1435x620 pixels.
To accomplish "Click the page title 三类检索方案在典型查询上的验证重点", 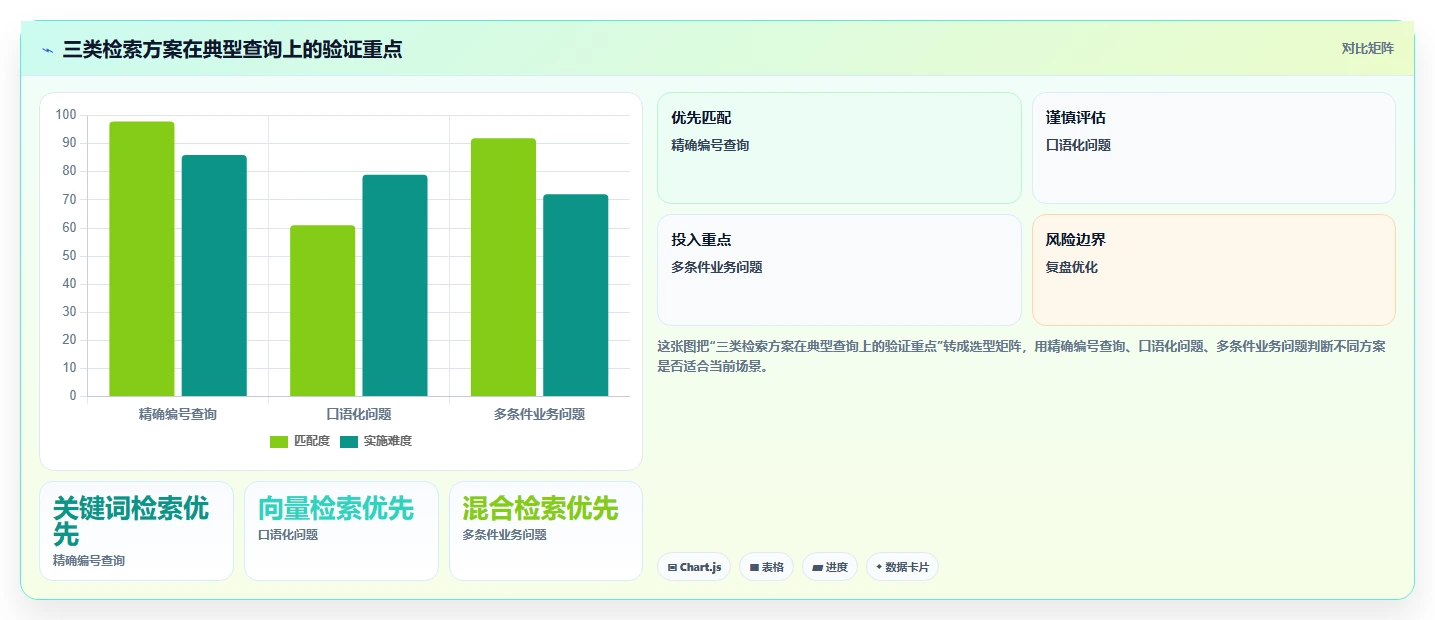I will coord(232,49).
